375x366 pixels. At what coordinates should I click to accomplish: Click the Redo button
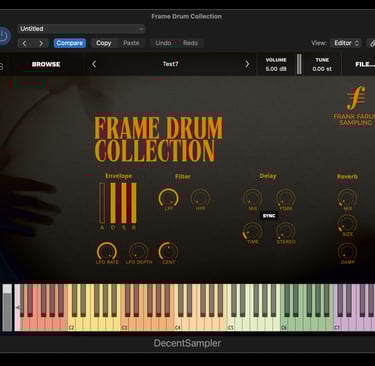(190, 43)
